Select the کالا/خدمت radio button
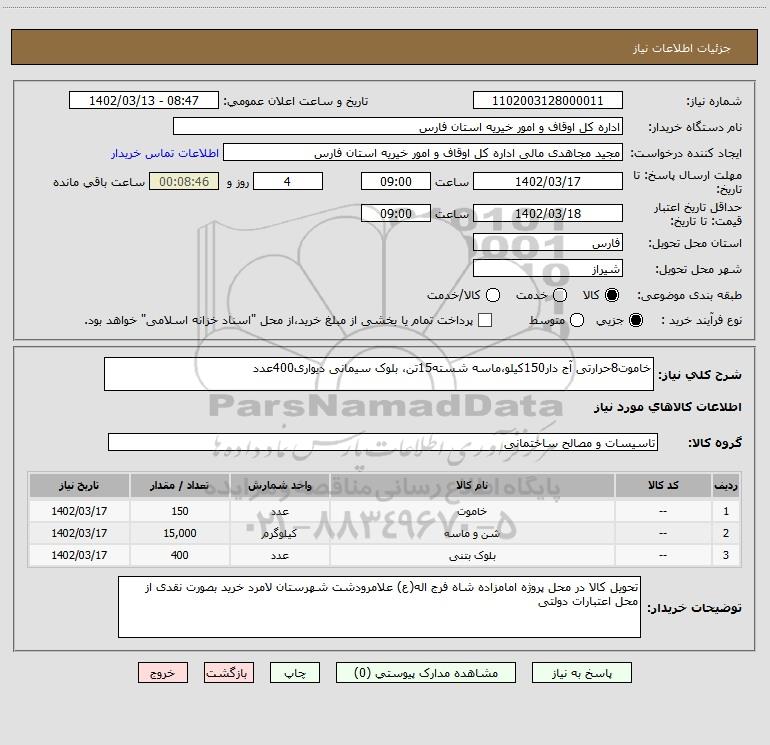Image resolution: width=770 pixels, height=745 pixels. [x=493, y=295]
